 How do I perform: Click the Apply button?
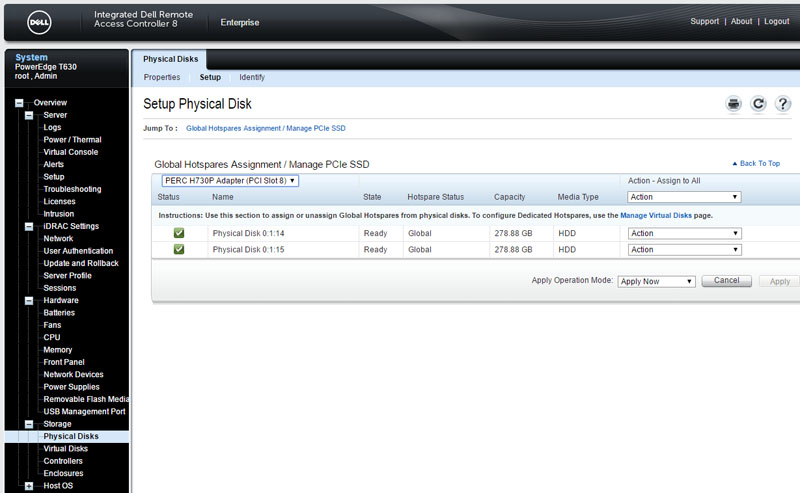pos(780,281)
